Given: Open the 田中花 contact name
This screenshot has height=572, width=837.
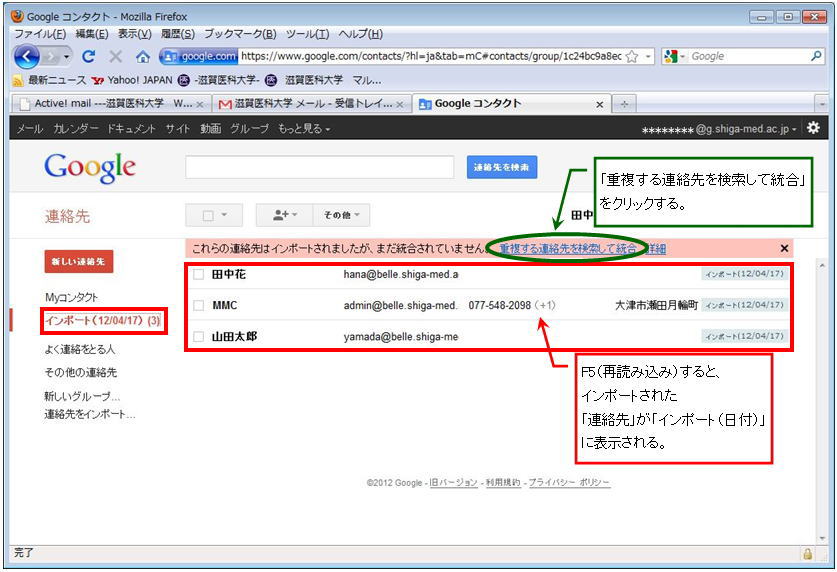Looking at the screenshot, I should (x=228, y=274).
